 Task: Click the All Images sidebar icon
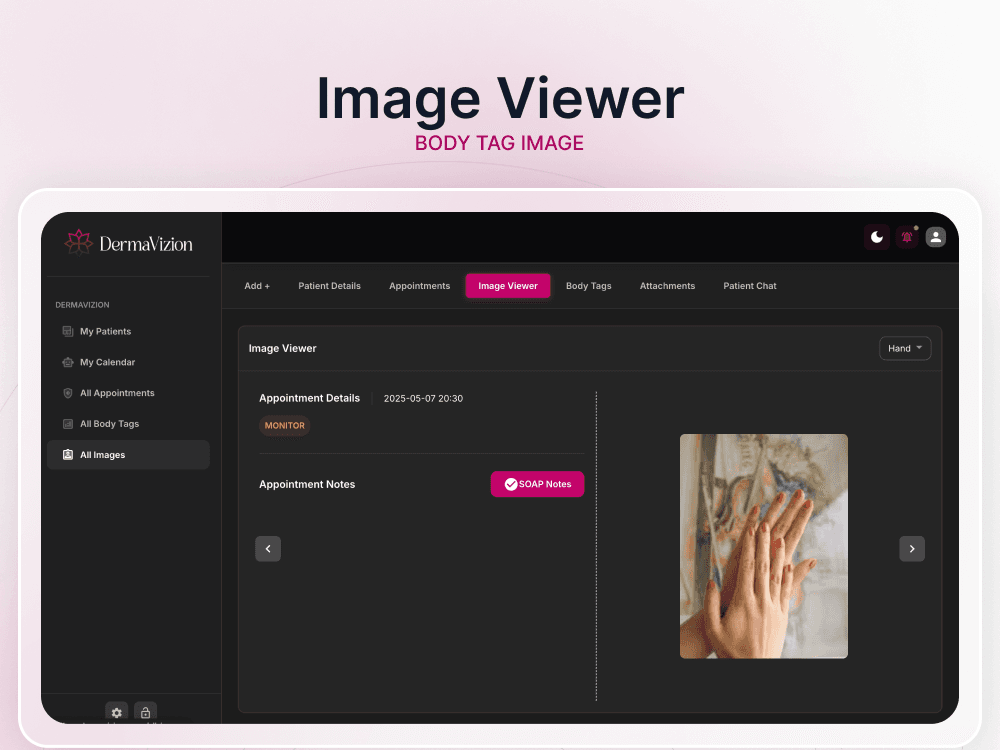(68, 455)
